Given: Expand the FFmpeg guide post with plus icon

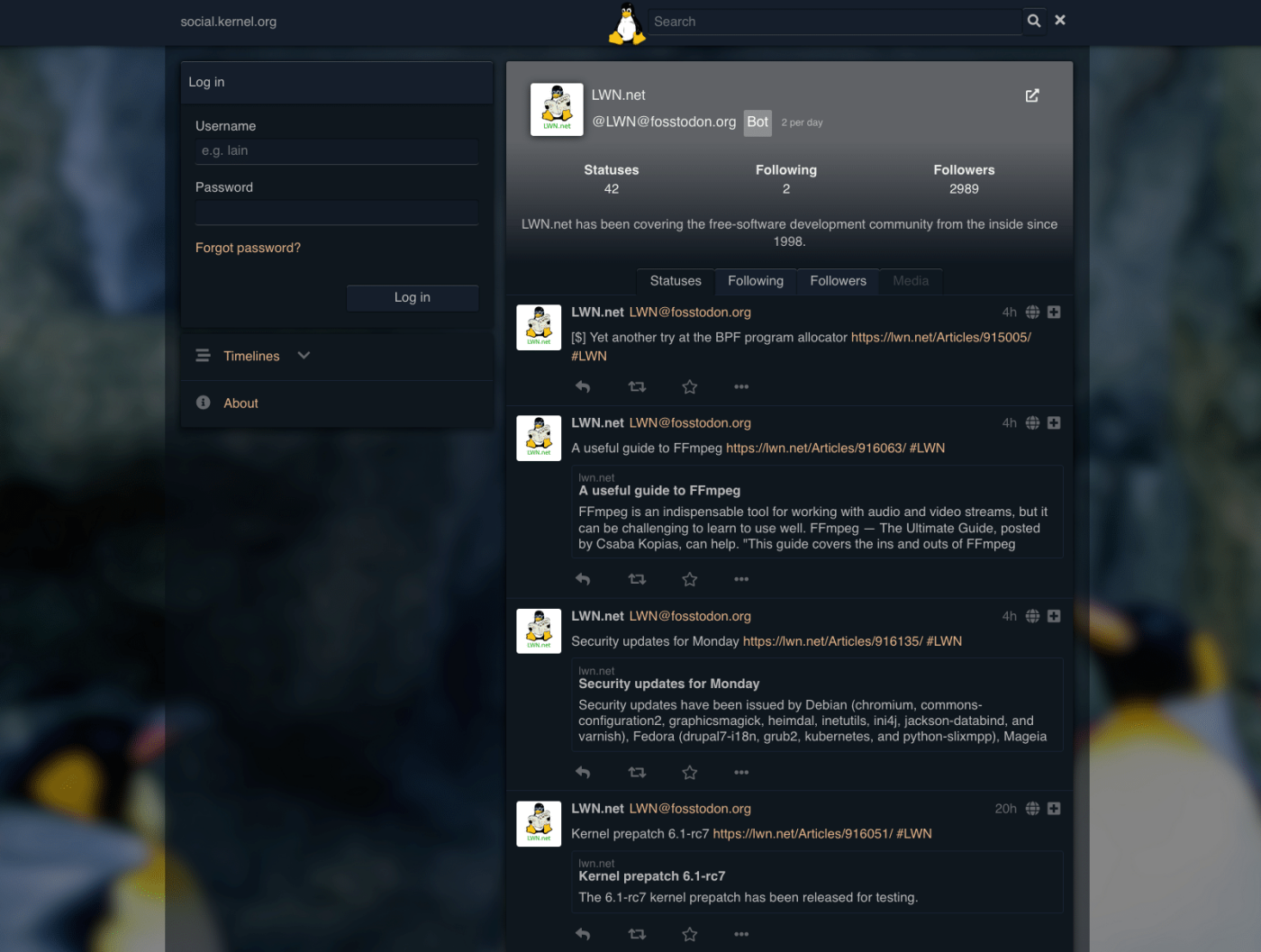Looking at the screenshot, I should click(1054, 423).
